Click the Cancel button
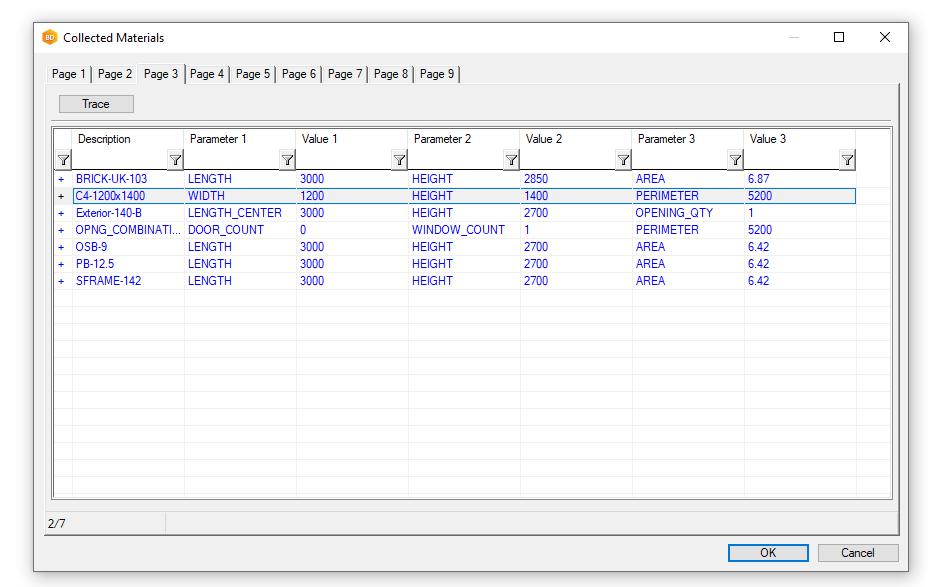 tap(857, 553)
